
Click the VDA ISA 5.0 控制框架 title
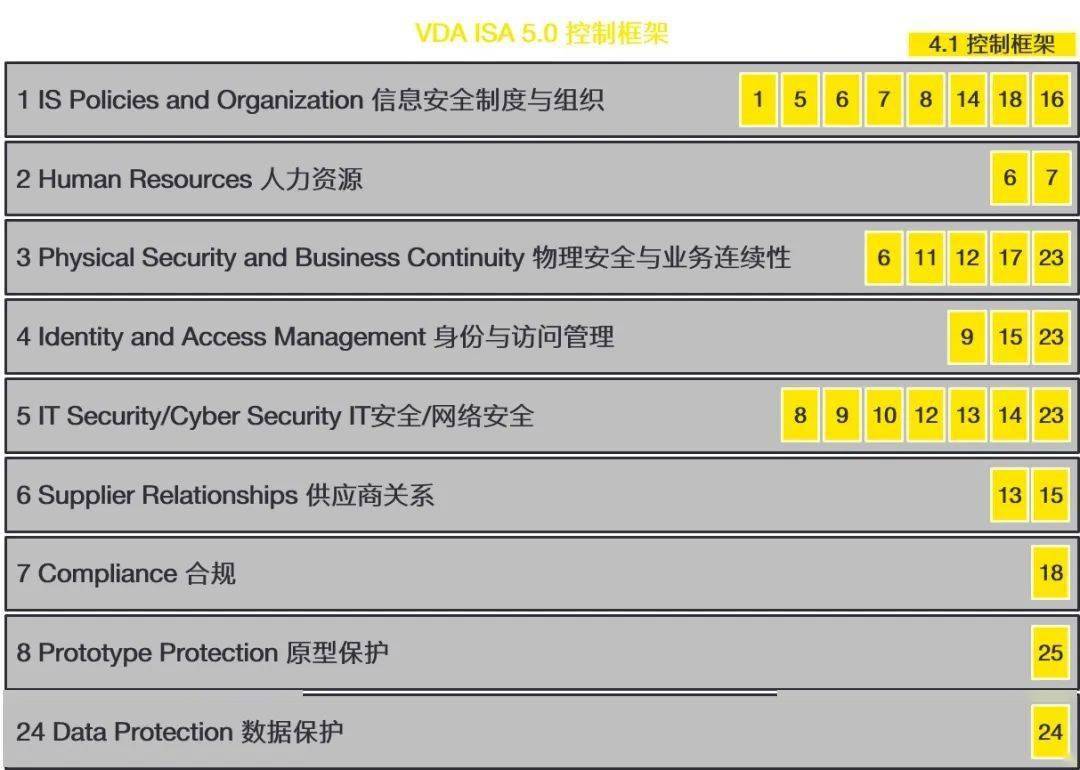click(541, 33)
